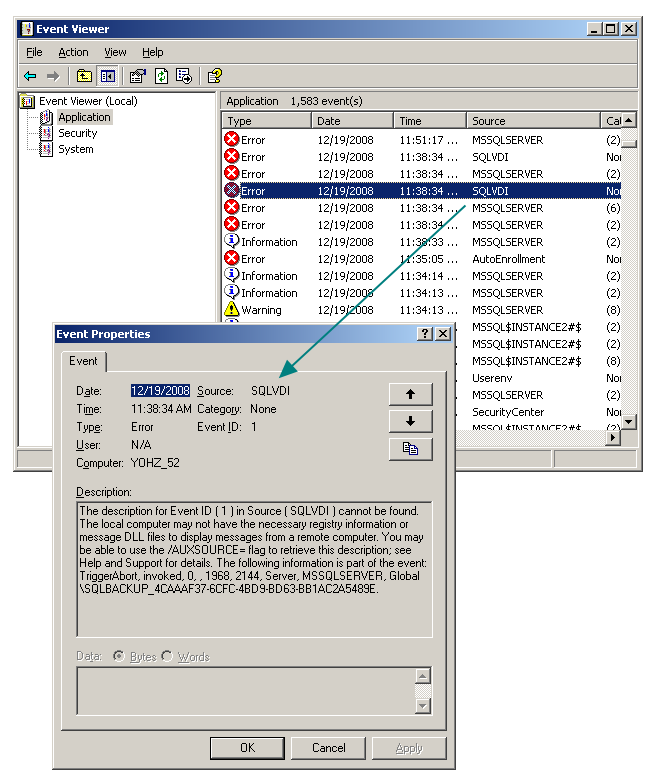
Task: Select the Security log in the tree
Action: pos(77,133)
